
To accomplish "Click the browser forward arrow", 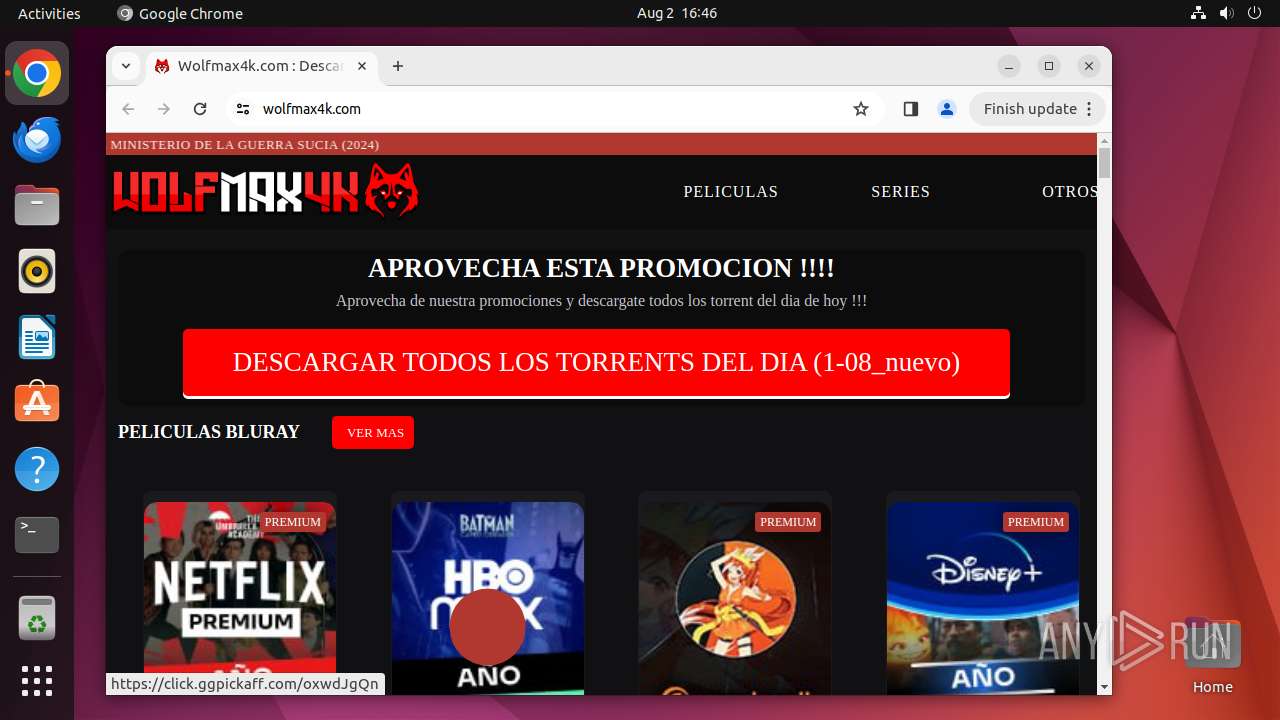I will click(164, 109).
